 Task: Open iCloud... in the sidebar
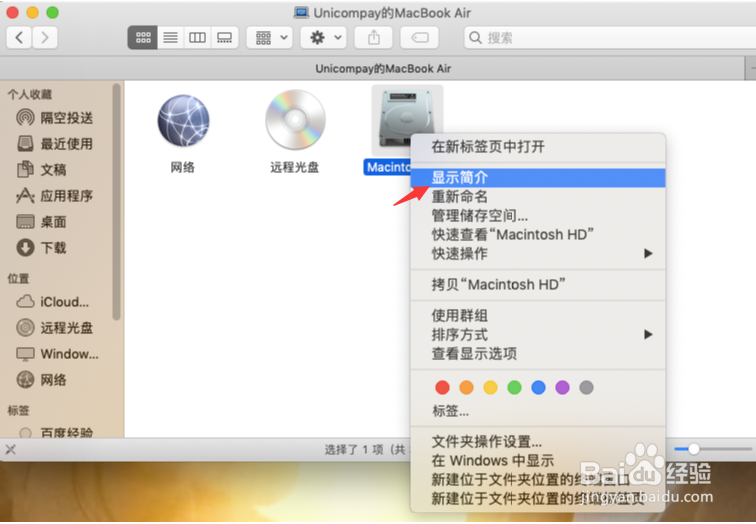click(x=53, y=302)
